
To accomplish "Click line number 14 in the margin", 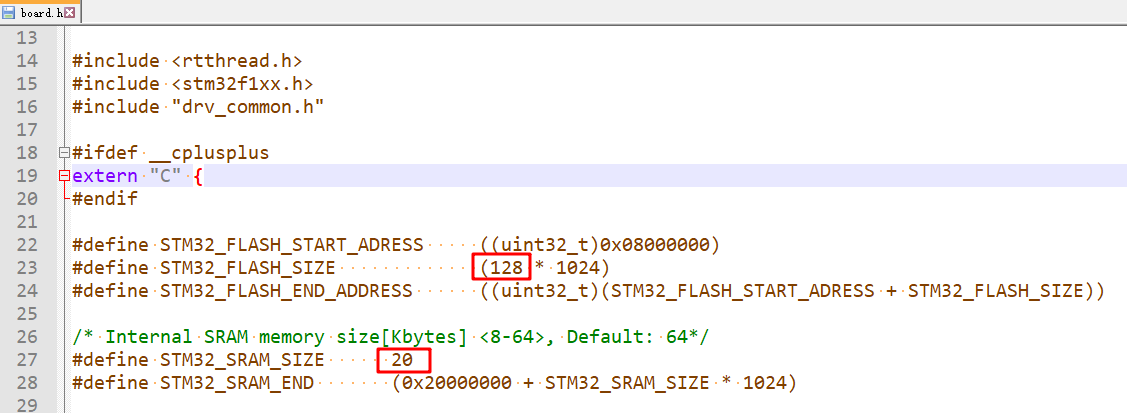I will pos(25,60).
